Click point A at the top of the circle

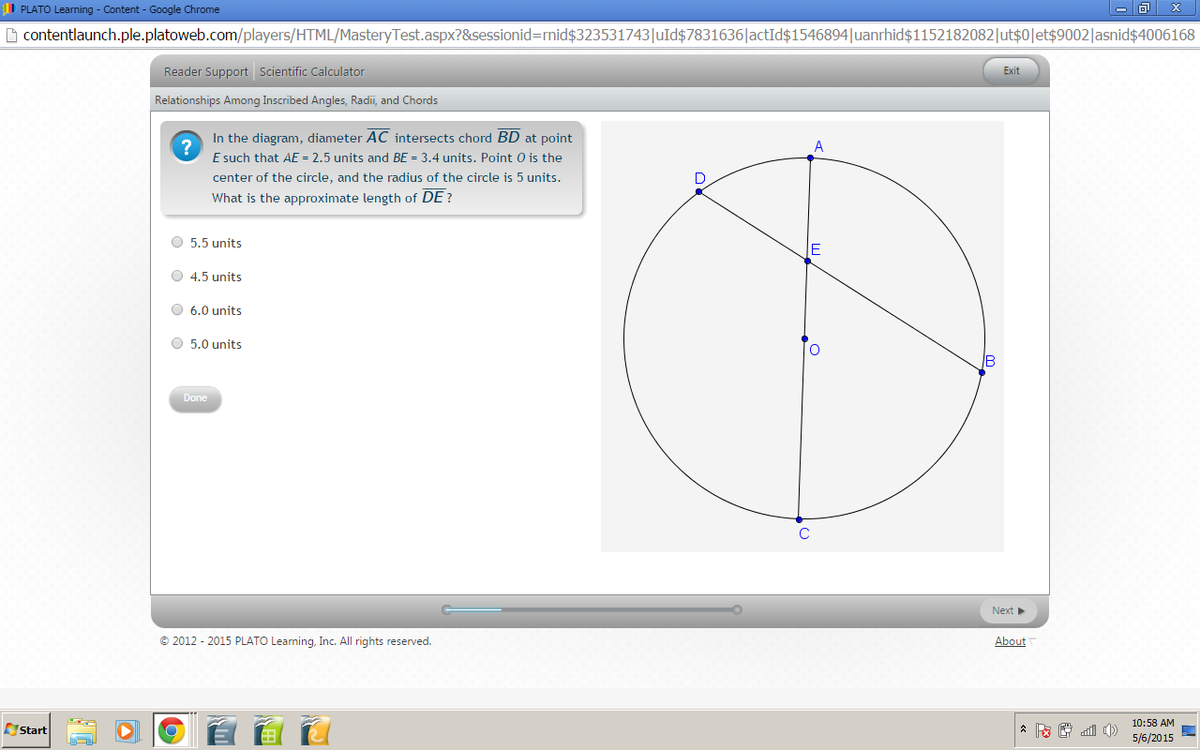(x=811, y=157)
